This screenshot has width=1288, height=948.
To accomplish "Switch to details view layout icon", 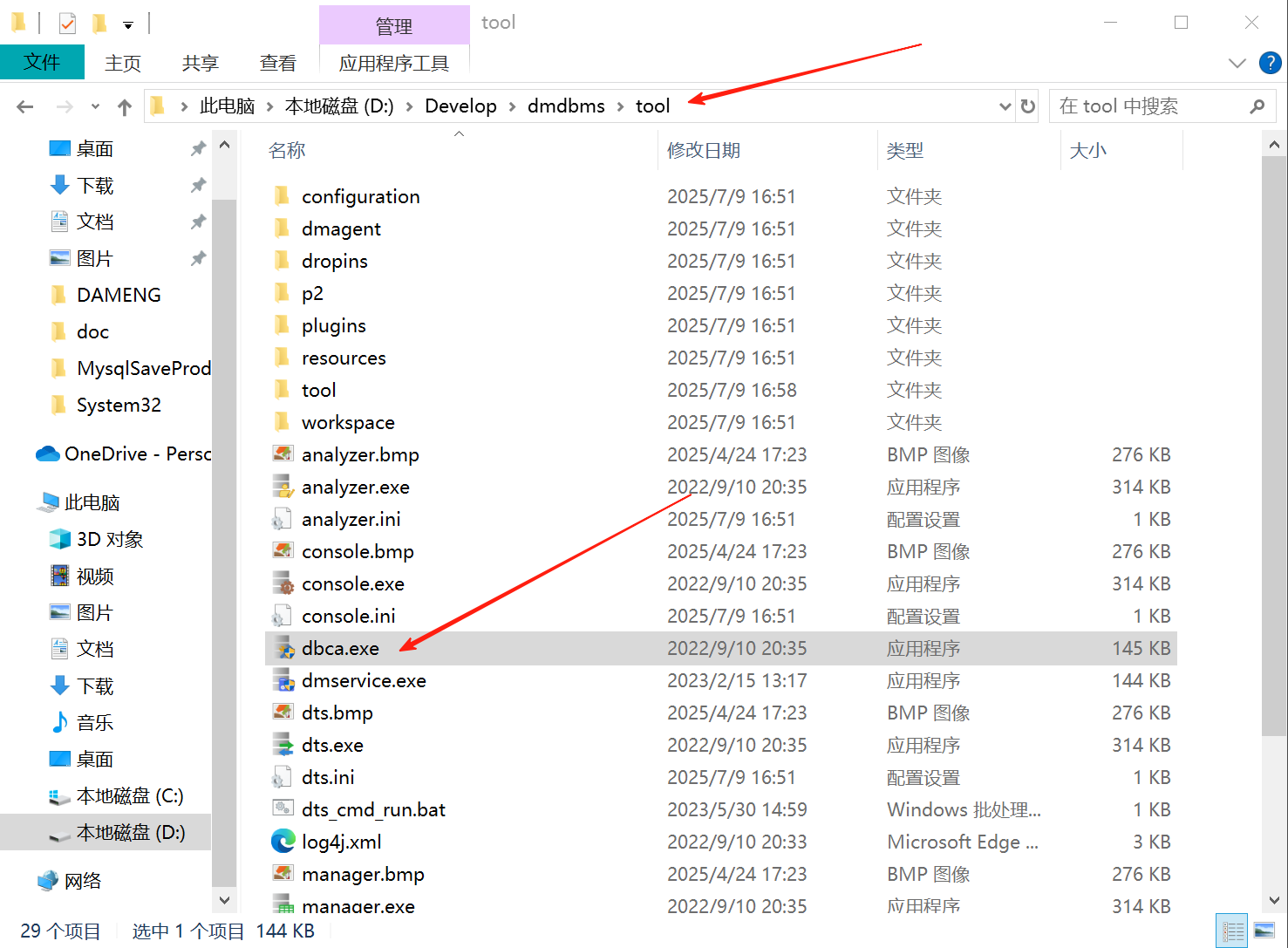I will click(1232, 931).
